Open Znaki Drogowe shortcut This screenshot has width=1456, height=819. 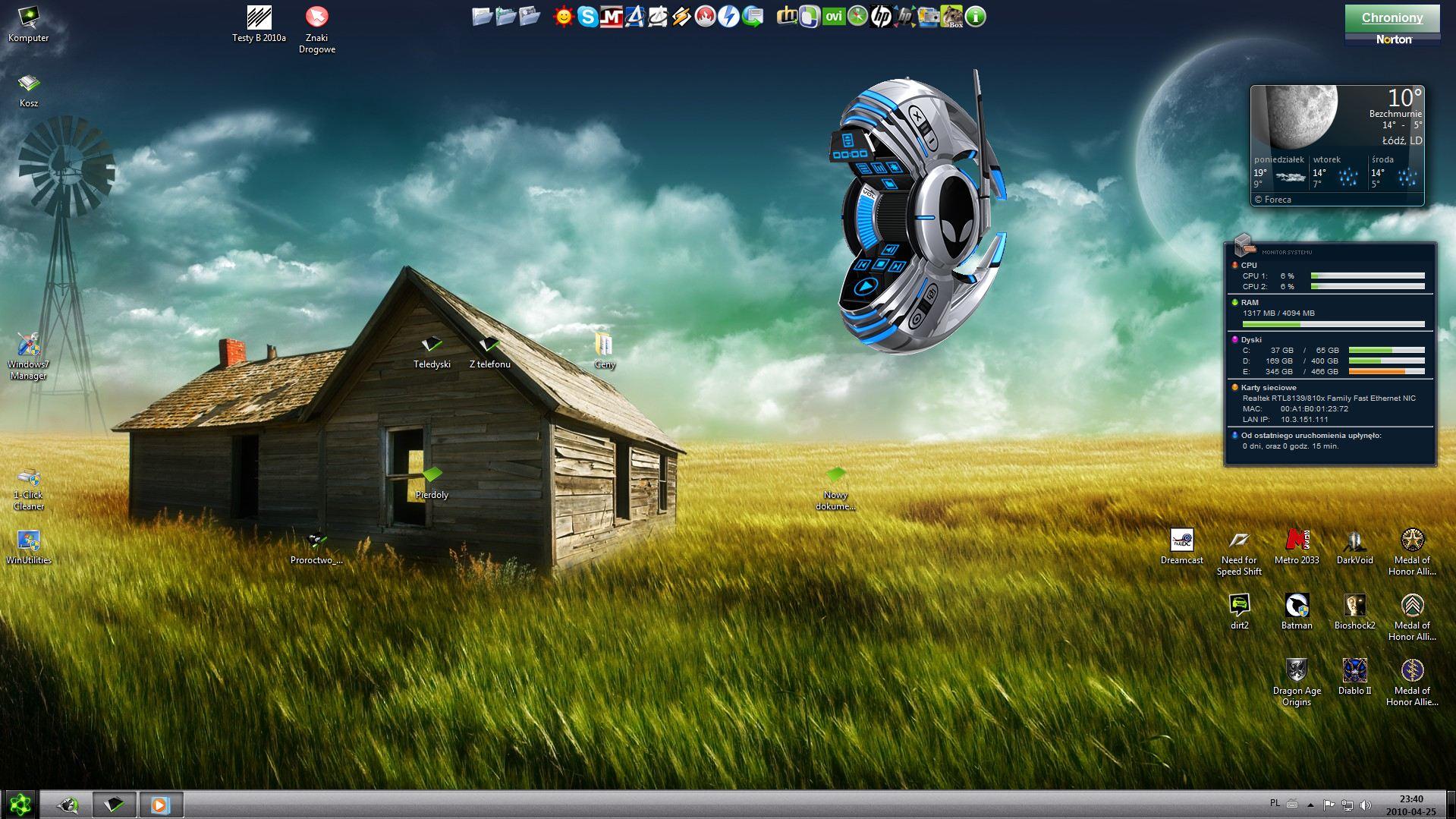pyautogui.click(x=316, y=30)
